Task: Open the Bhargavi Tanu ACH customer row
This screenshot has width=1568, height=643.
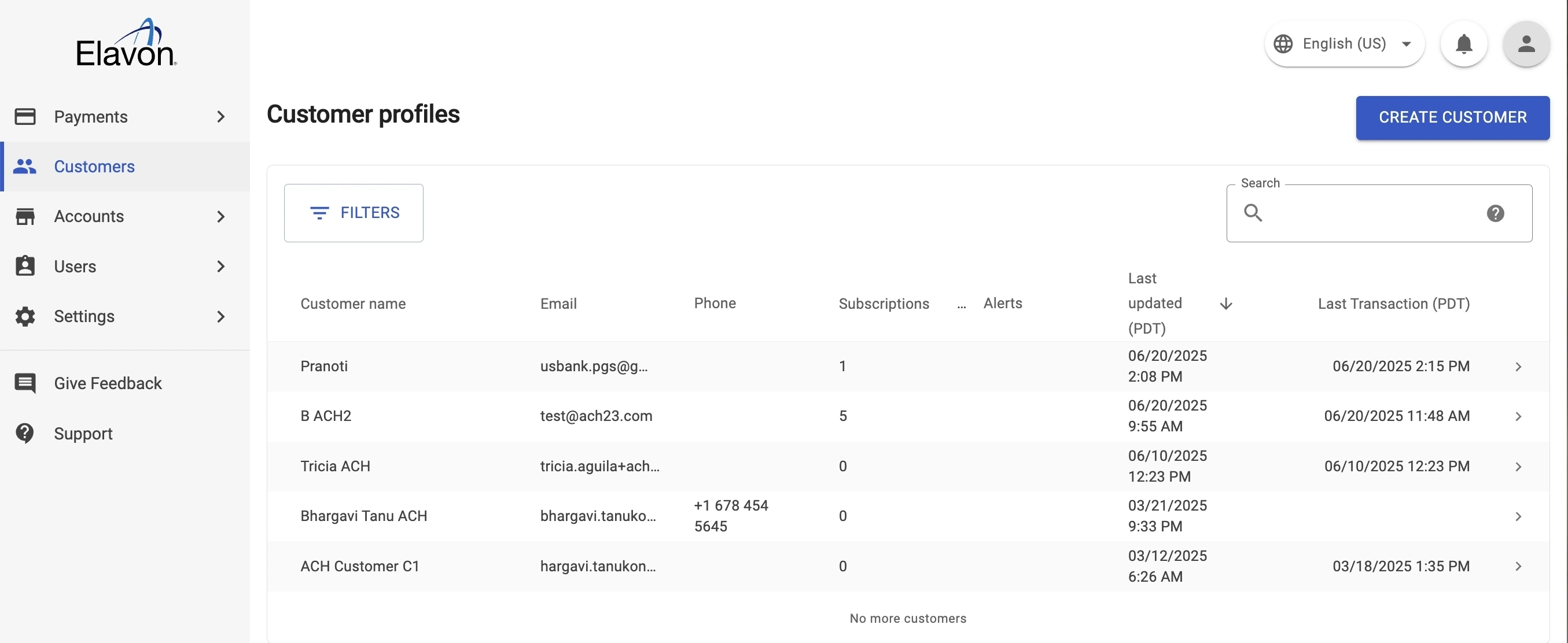Action: (364, 516)
